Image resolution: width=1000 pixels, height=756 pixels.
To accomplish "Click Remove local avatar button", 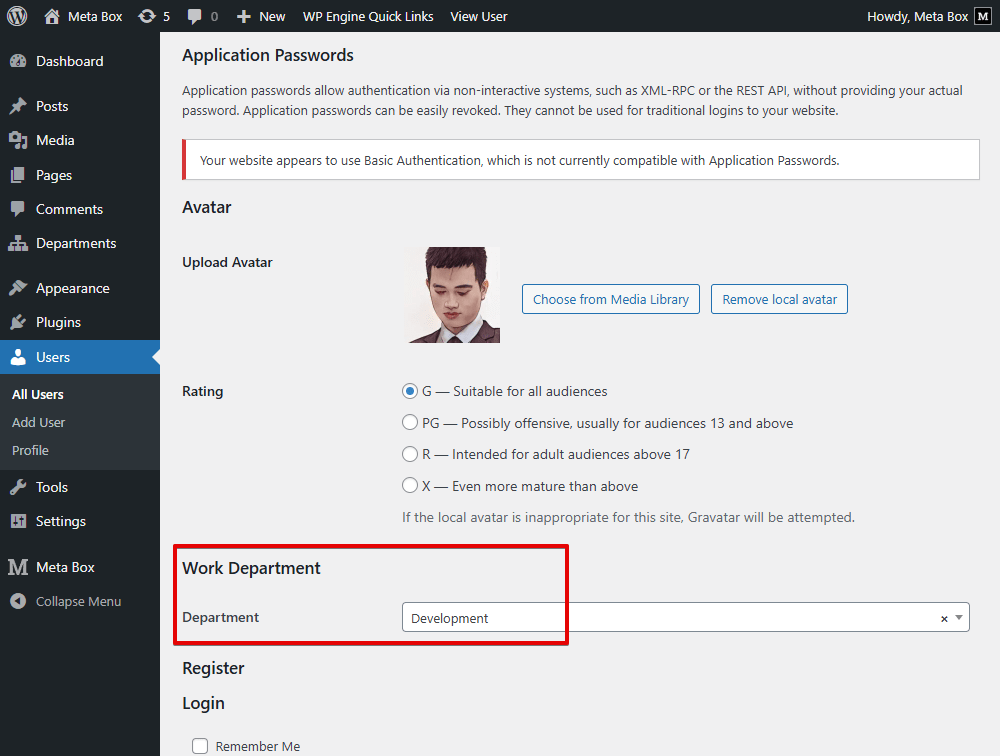I will [x=779, y=299].
